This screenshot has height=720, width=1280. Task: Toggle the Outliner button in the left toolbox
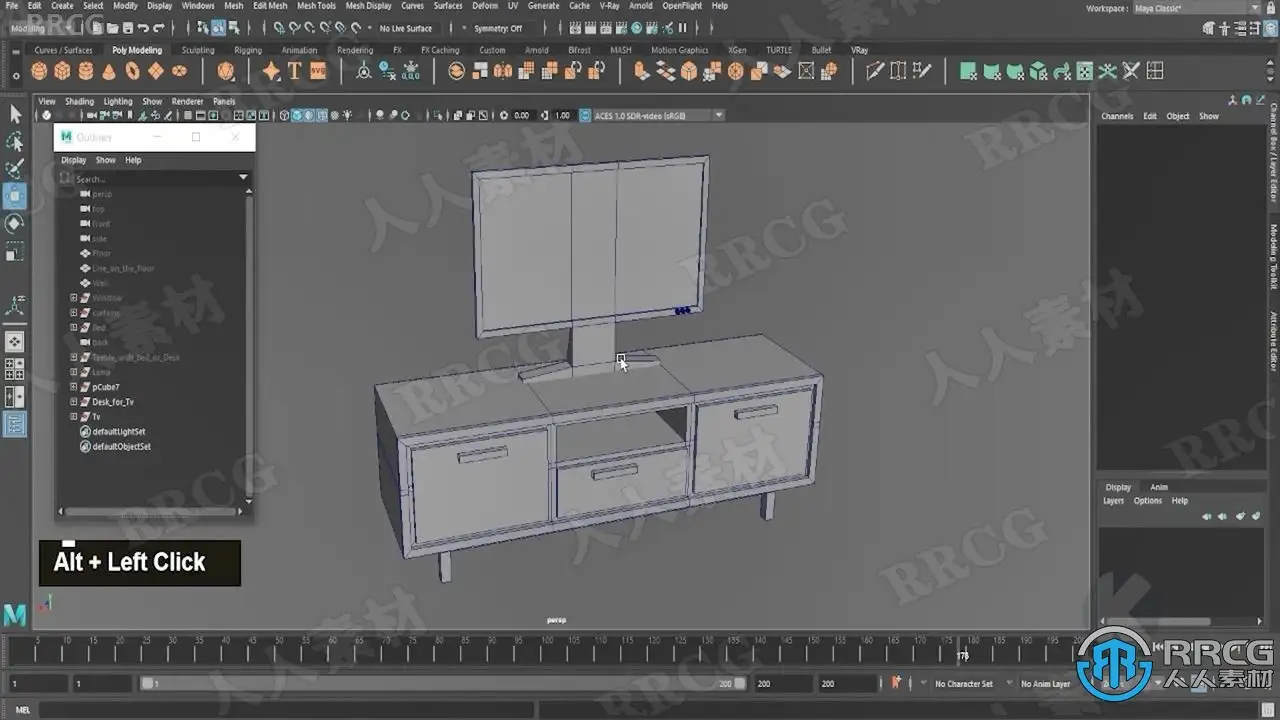click(15, 424)
